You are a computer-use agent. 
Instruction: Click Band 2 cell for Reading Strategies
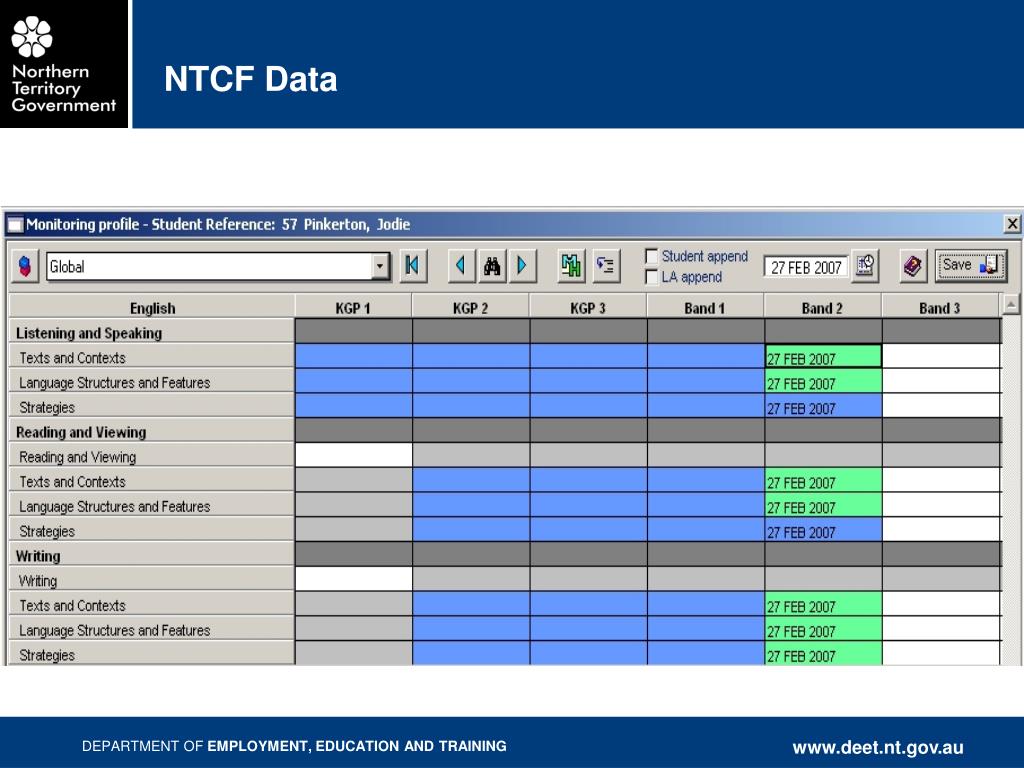pos(823,531)
